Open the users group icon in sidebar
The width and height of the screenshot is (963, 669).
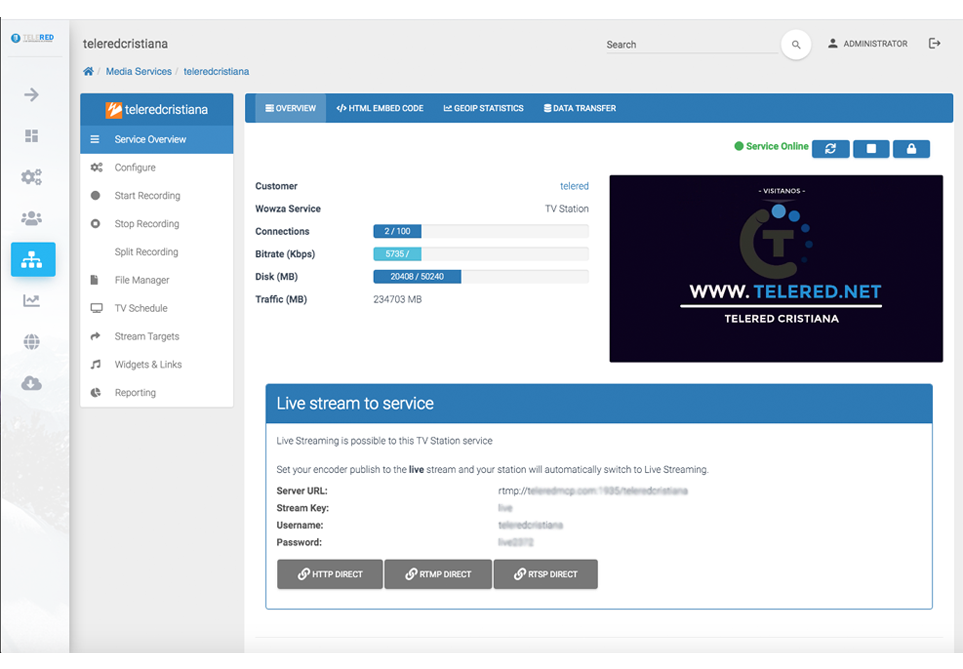(31, 218)
